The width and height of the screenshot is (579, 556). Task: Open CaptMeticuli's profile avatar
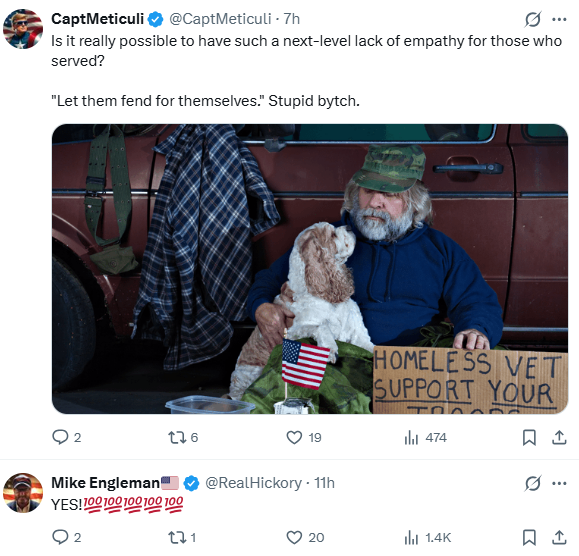(23, 29)
